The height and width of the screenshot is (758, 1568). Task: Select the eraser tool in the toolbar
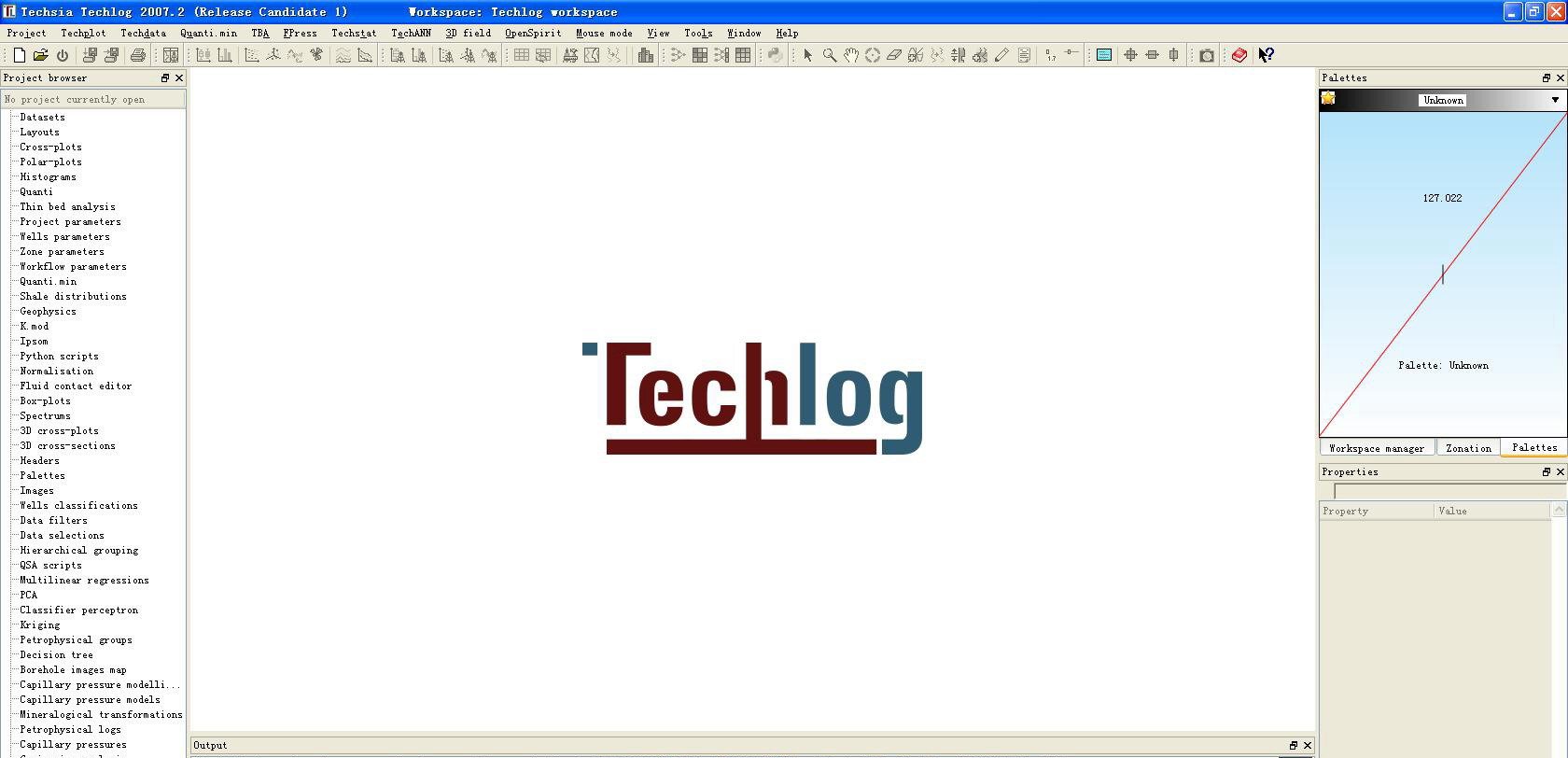coord(894,55)
